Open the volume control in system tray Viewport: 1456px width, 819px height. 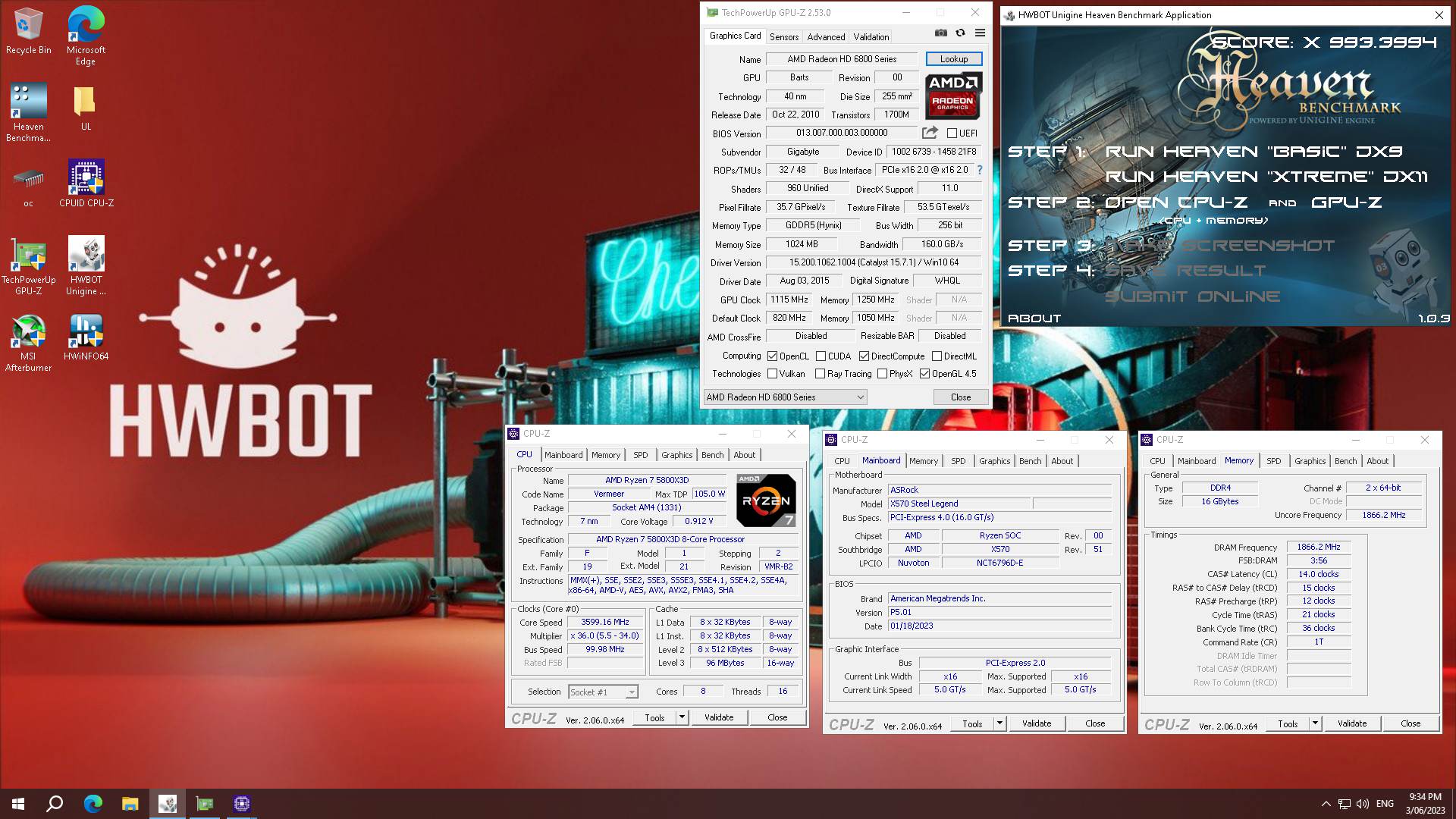[x=1363, y=804]
